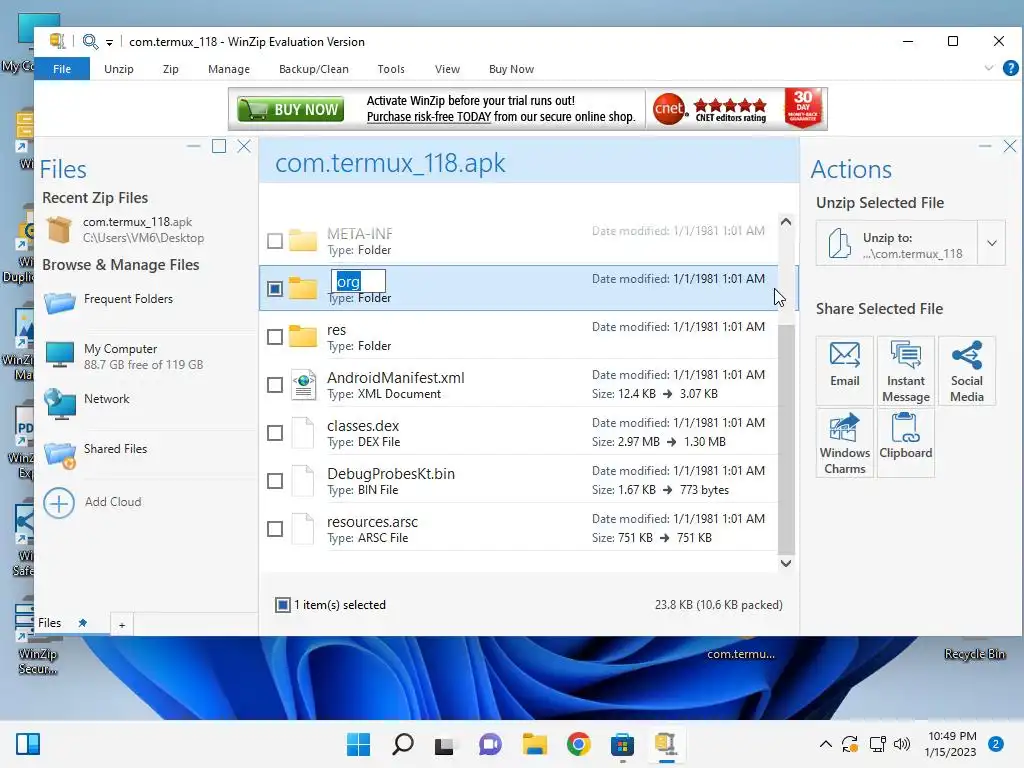The height and width of the screenshot is (768, 1024).
Task: Click the pin icon on Files tab
Action: pyautogui.click(x=83, y=623)
